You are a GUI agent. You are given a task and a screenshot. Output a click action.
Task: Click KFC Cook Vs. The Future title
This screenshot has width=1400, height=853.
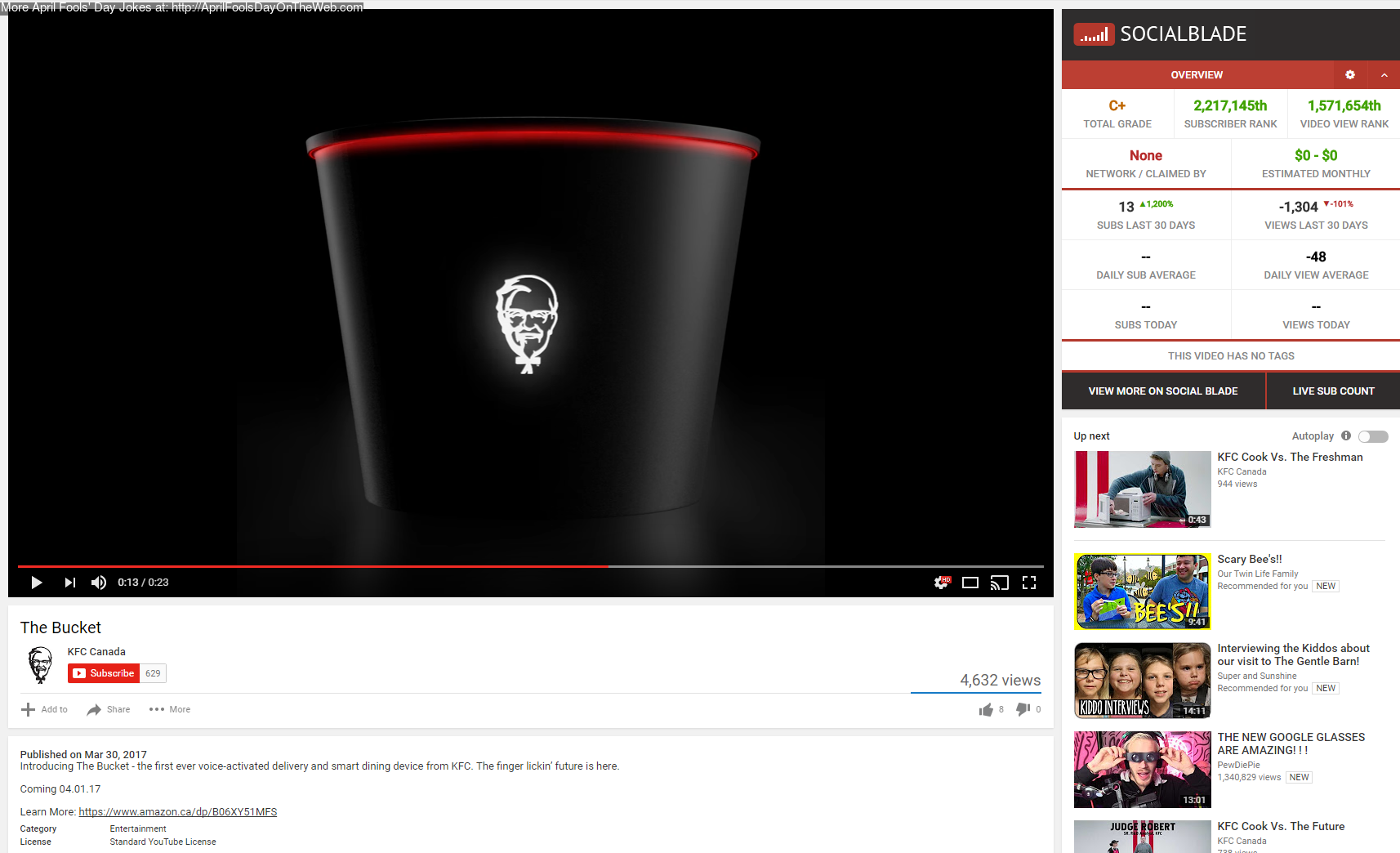(1281, 827)
